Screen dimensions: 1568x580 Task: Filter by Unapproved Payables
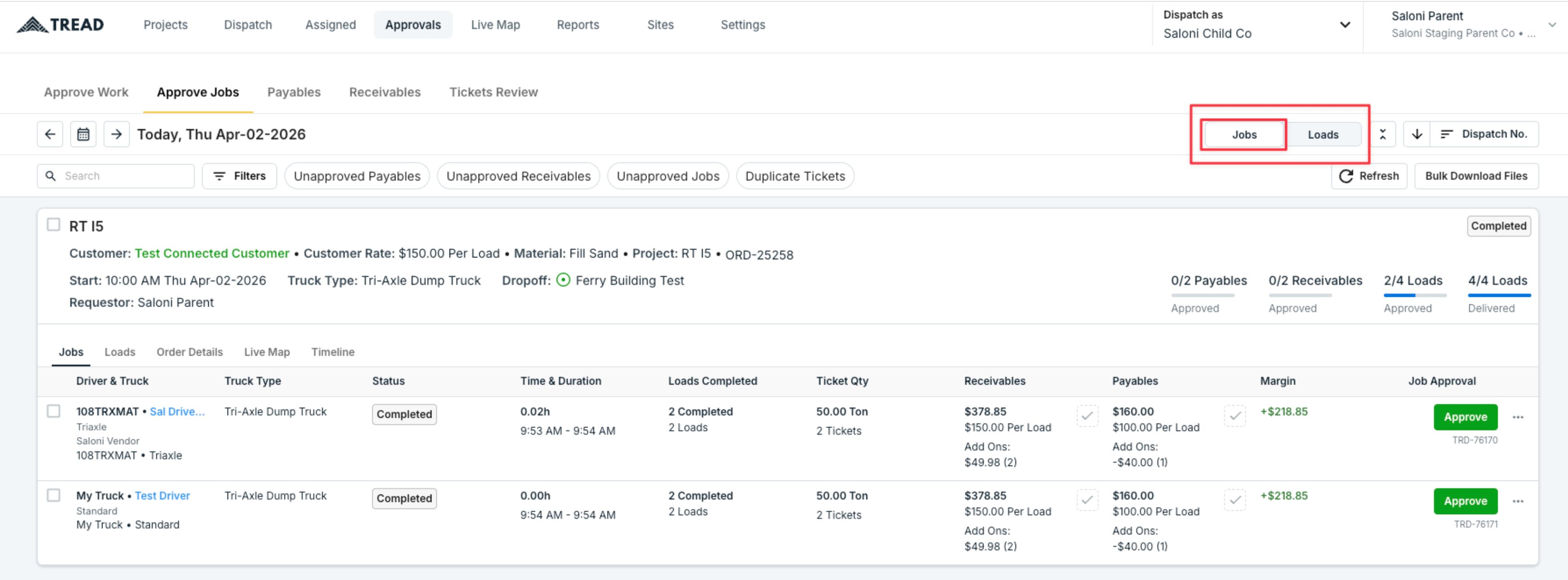357,176
